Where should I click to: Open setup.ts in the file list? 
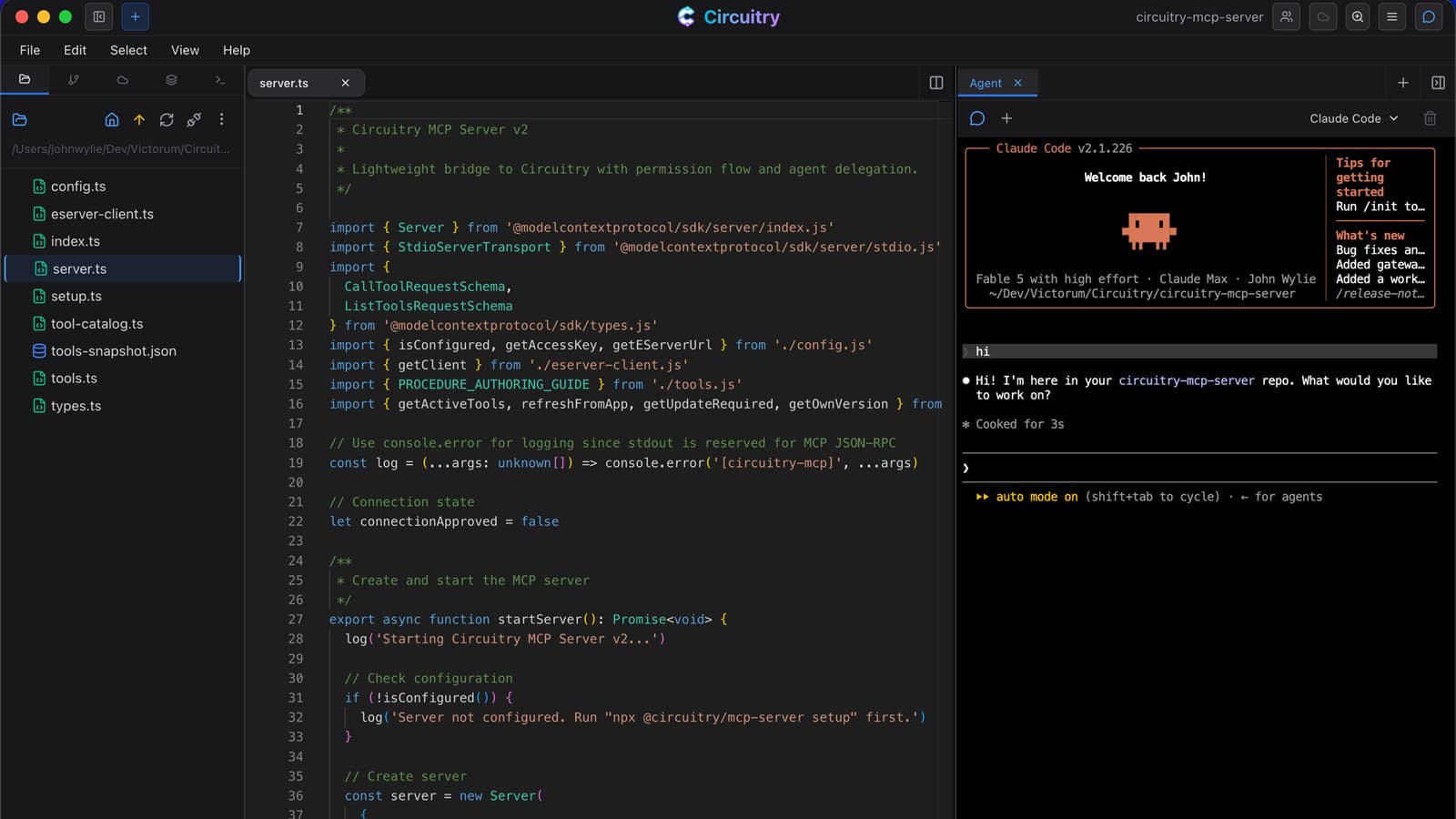coord(123,296)
